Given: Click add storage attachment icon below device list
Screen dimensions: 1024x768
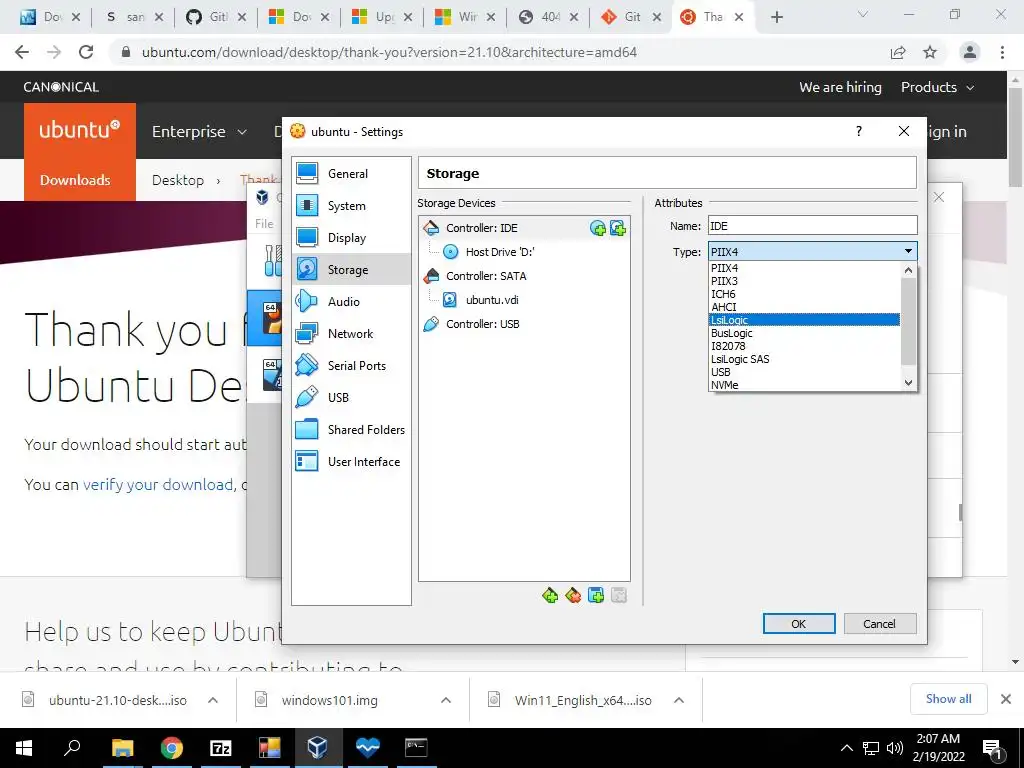Looking at the screenshot, I should [x=596, y=596].
